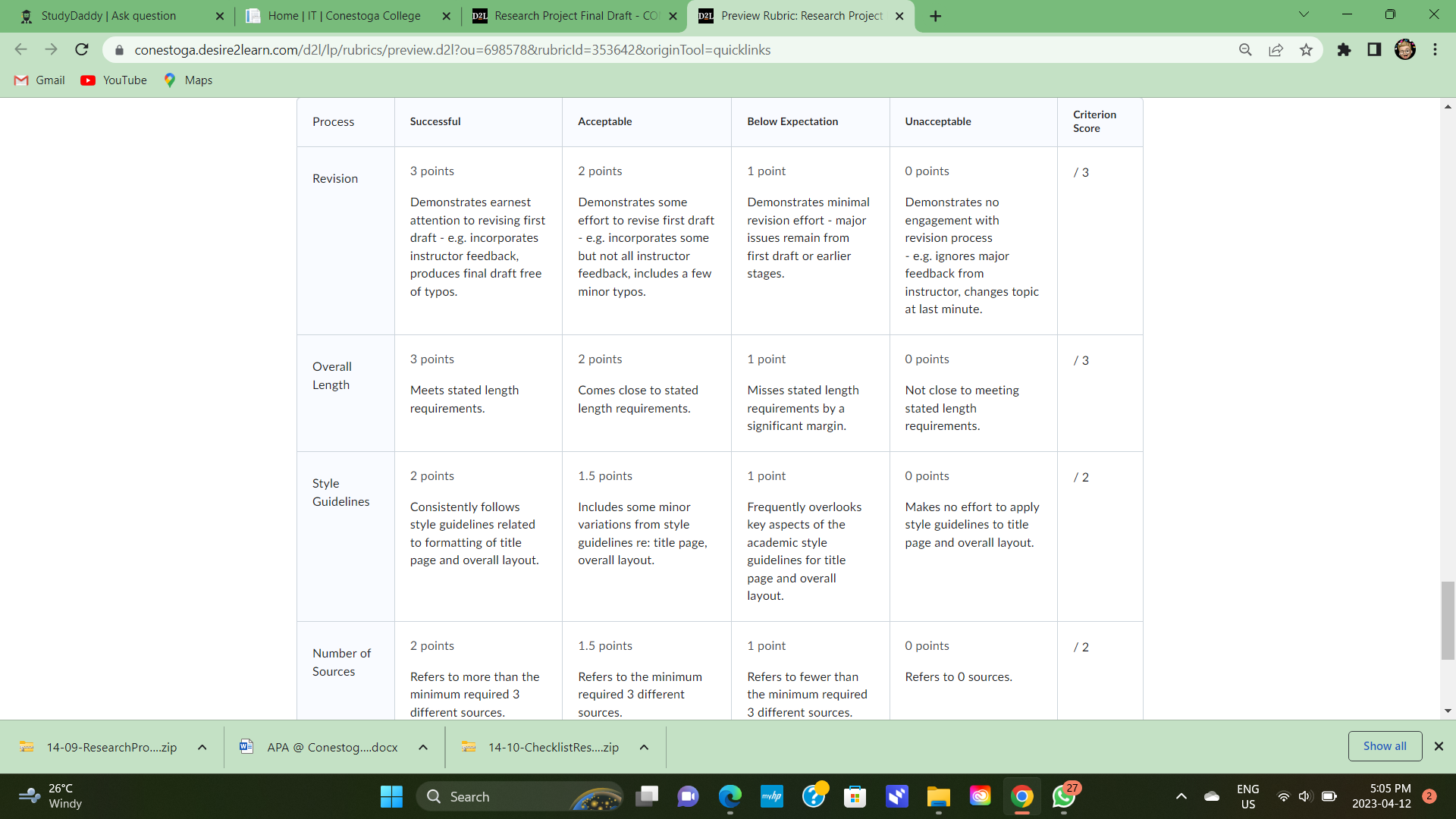Image resolution: width=1456 pixels, height=819 pixels.
Task: Open the Chrome three-dot menu
Action: tap(1435, 50)
